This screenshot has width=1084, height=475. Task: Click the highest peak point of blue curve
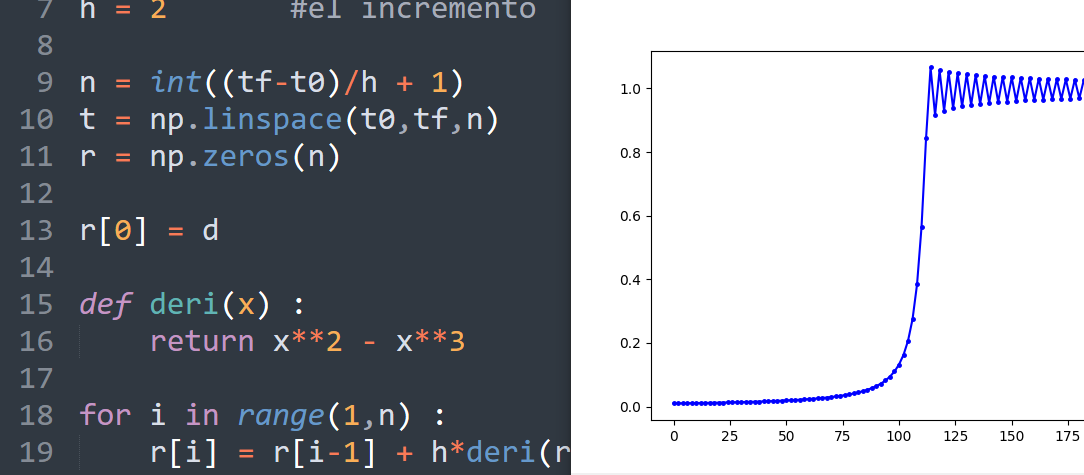point(931,67)
